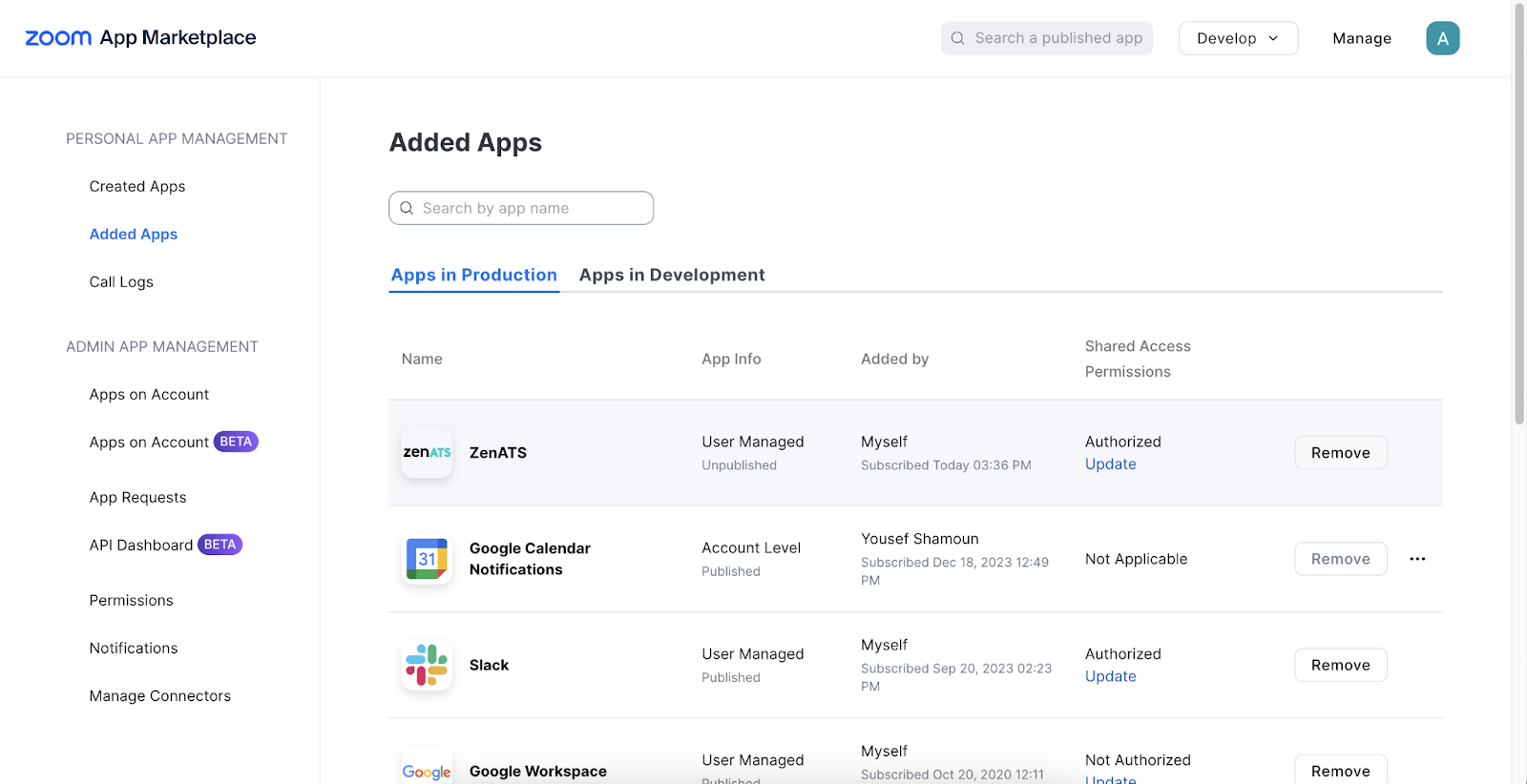
Task: Remove the Google Calendar Notifications app
Action: coord(1340,559)
